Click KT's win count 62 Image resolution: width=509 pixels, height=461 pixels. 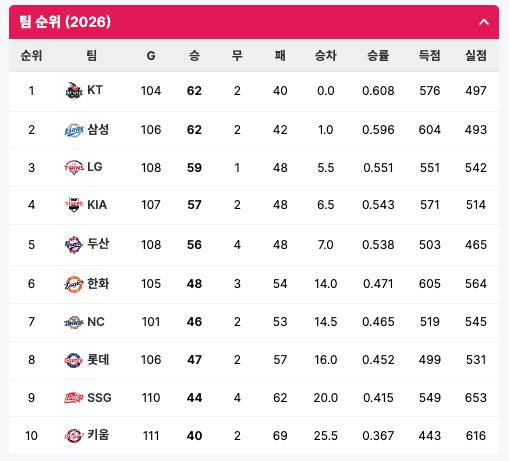click(x=194, y=91)
